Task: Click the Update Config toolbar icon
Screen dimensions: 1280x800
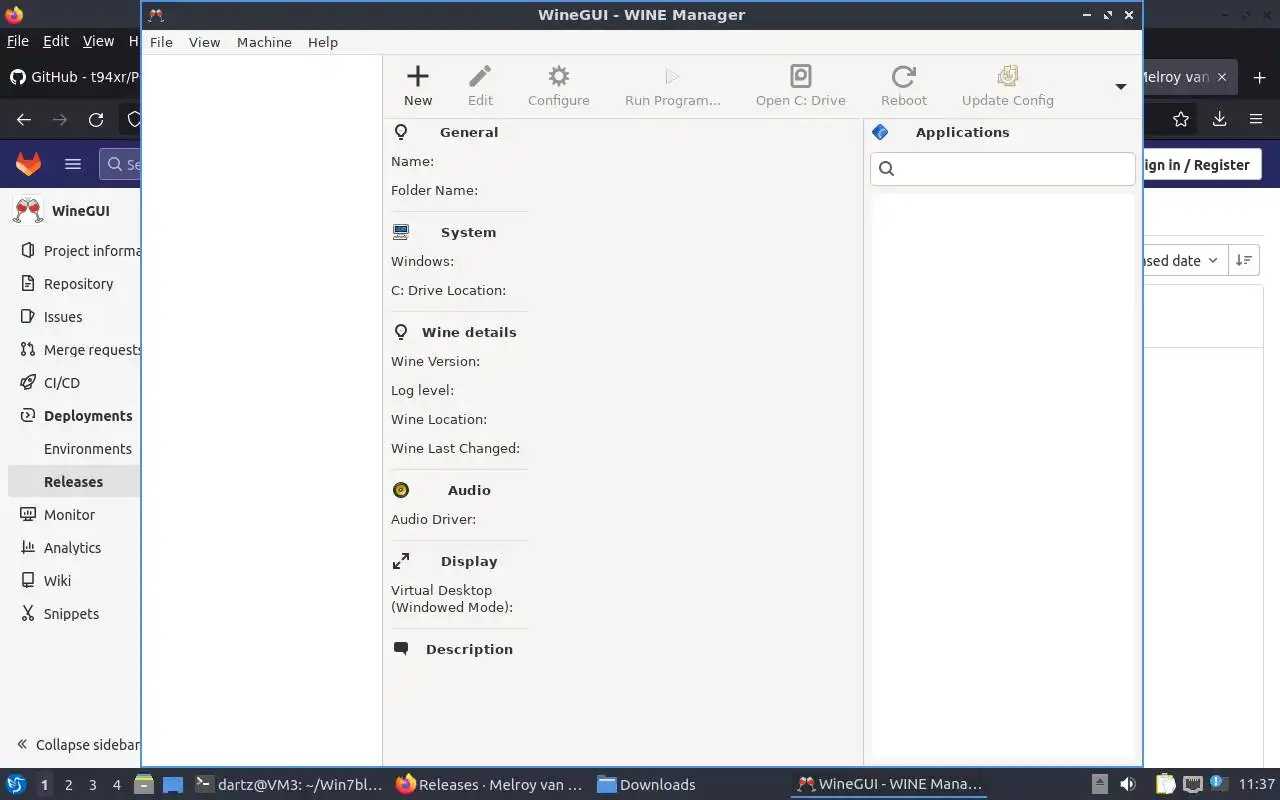Action: pos(1008,76)
